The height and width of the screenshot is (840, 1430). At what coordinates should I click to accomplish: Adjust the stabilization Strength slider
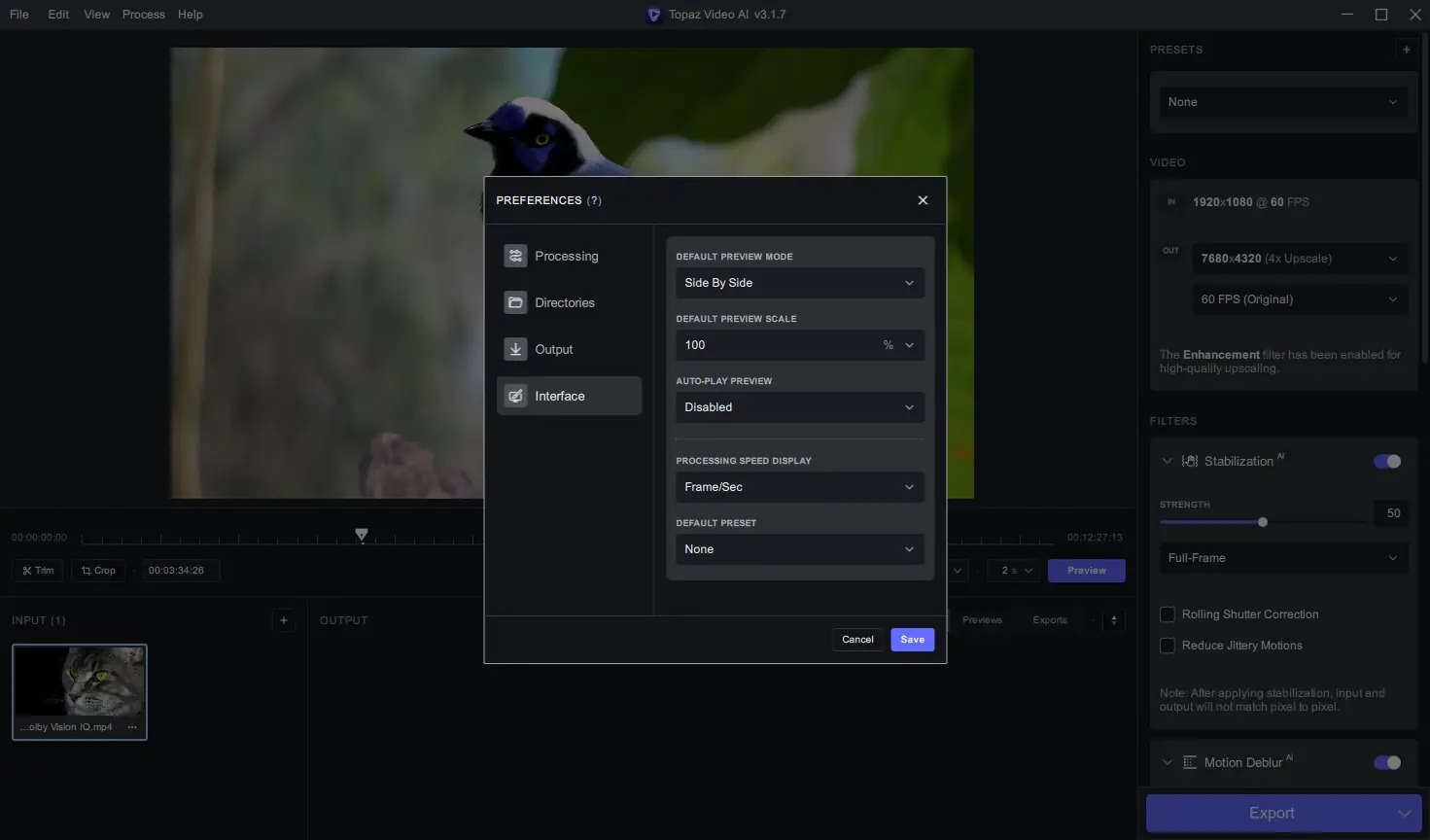pyautogui.click(x=1262, y=522)
